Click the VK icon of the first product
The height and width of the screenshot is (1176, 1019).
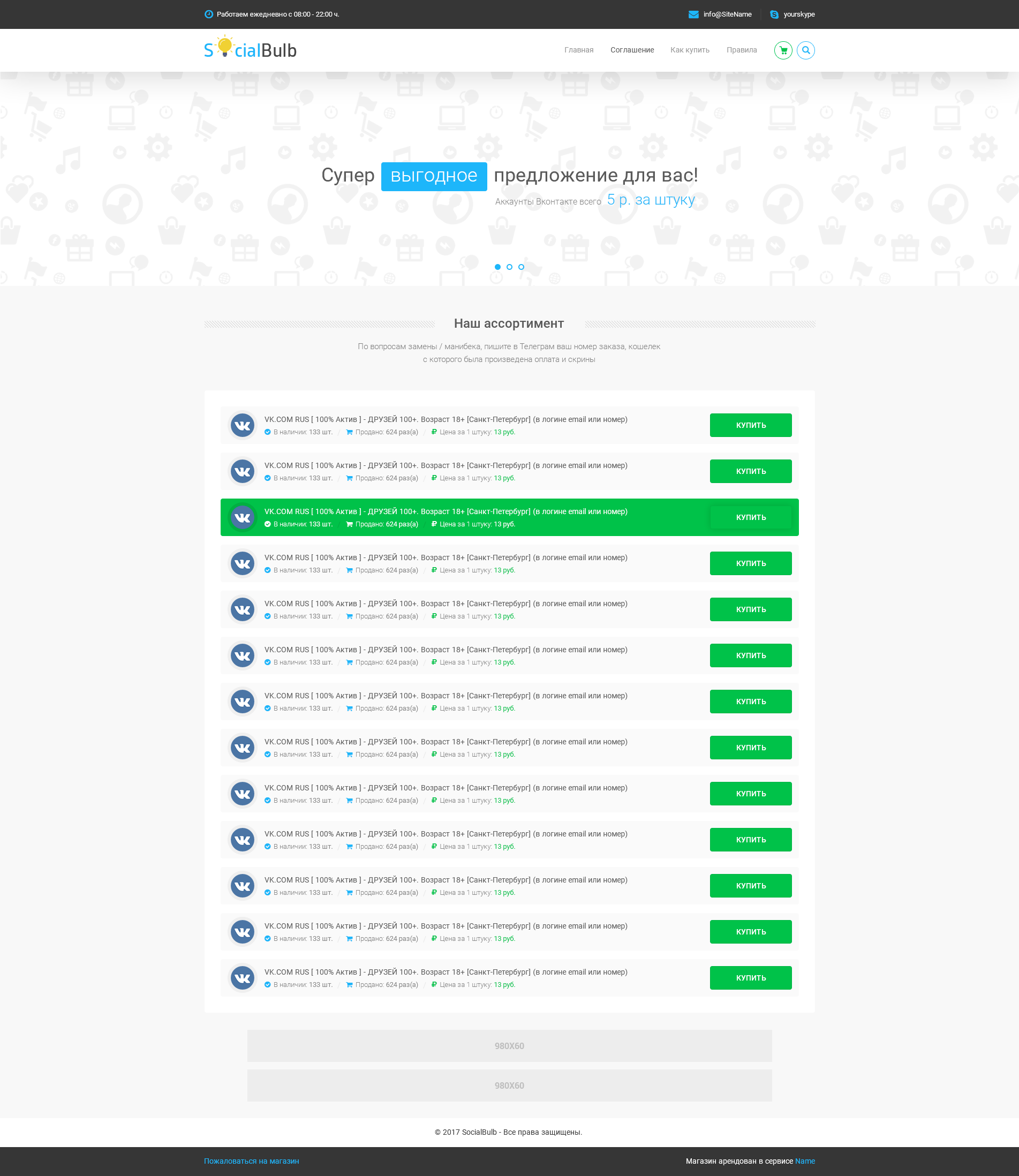click(243, 425)
